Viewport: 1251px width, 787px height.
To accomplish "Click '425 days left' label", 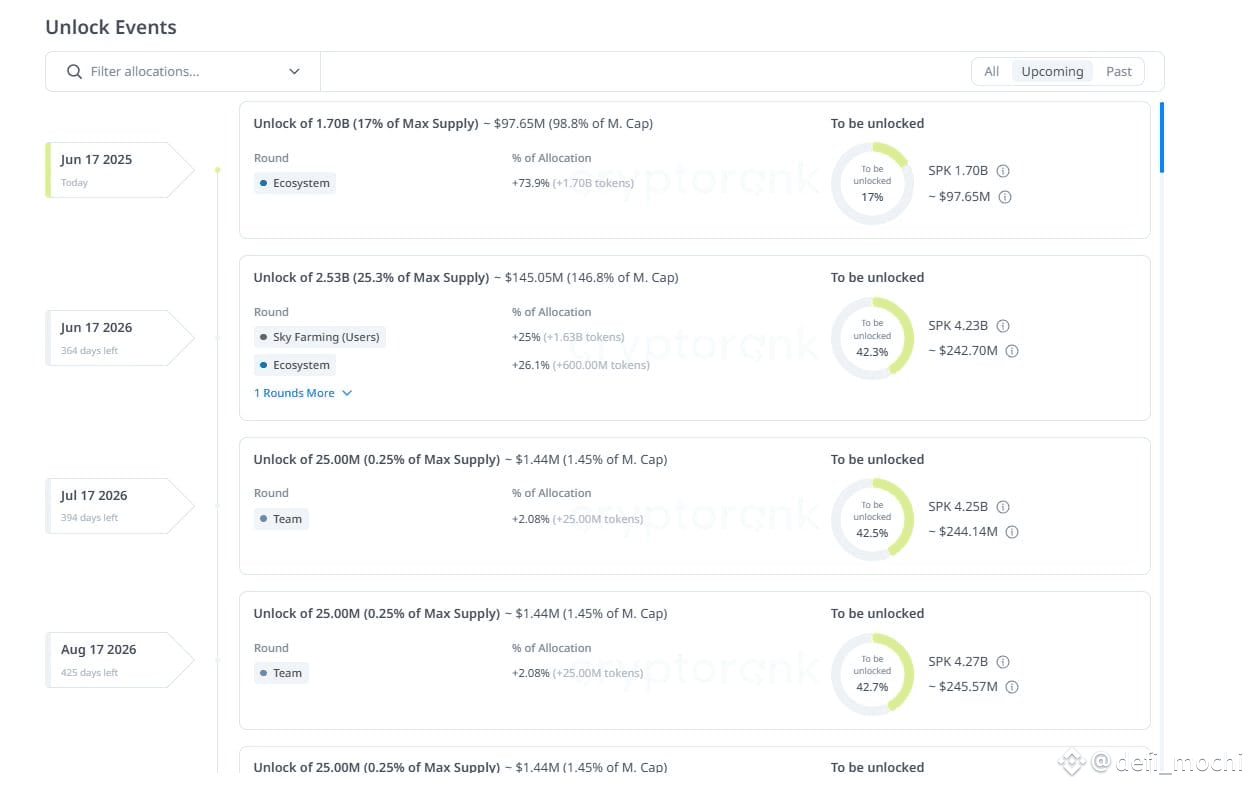I will tap(89, 673).
